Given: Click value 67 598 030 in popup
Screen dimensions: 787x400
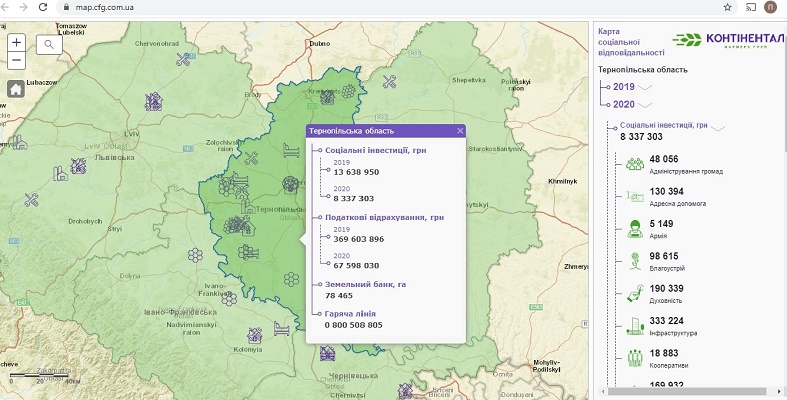Looking at the screenshot, I should [356, 265].
